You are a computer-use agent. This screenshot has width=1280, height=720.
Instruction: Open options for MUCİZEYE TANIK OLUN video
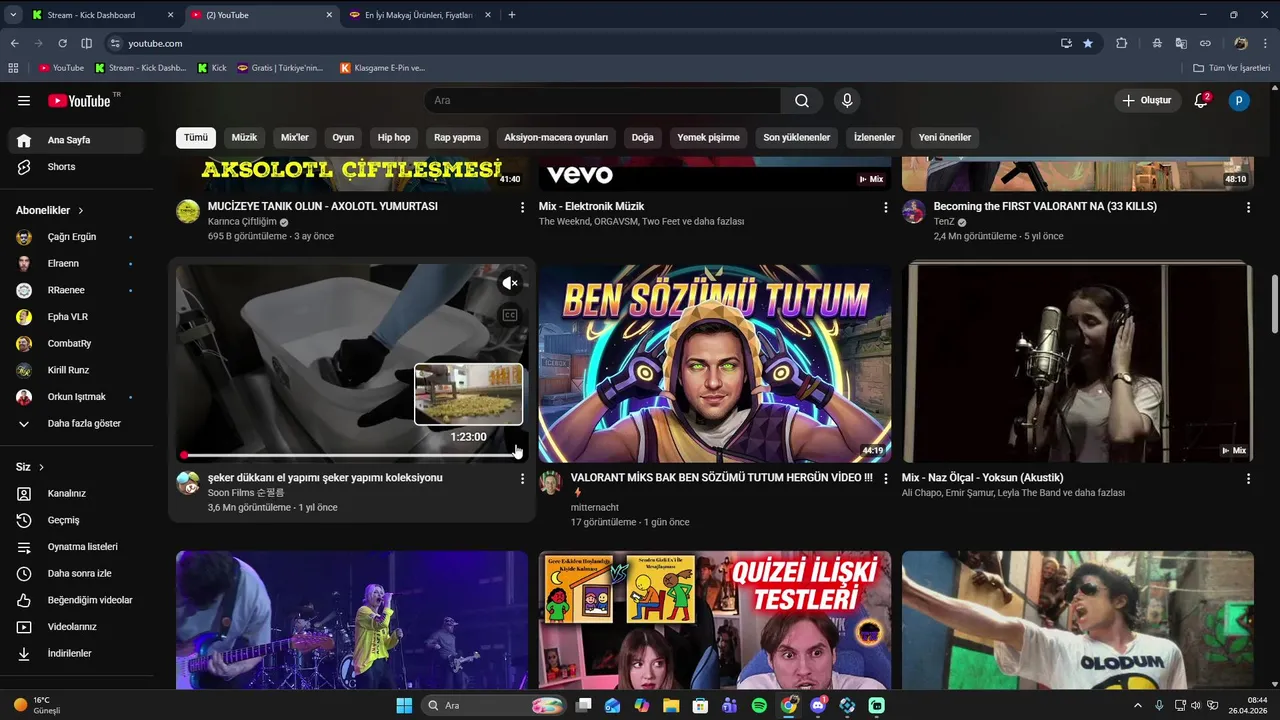pyautogui.click(x=522, y=207)
